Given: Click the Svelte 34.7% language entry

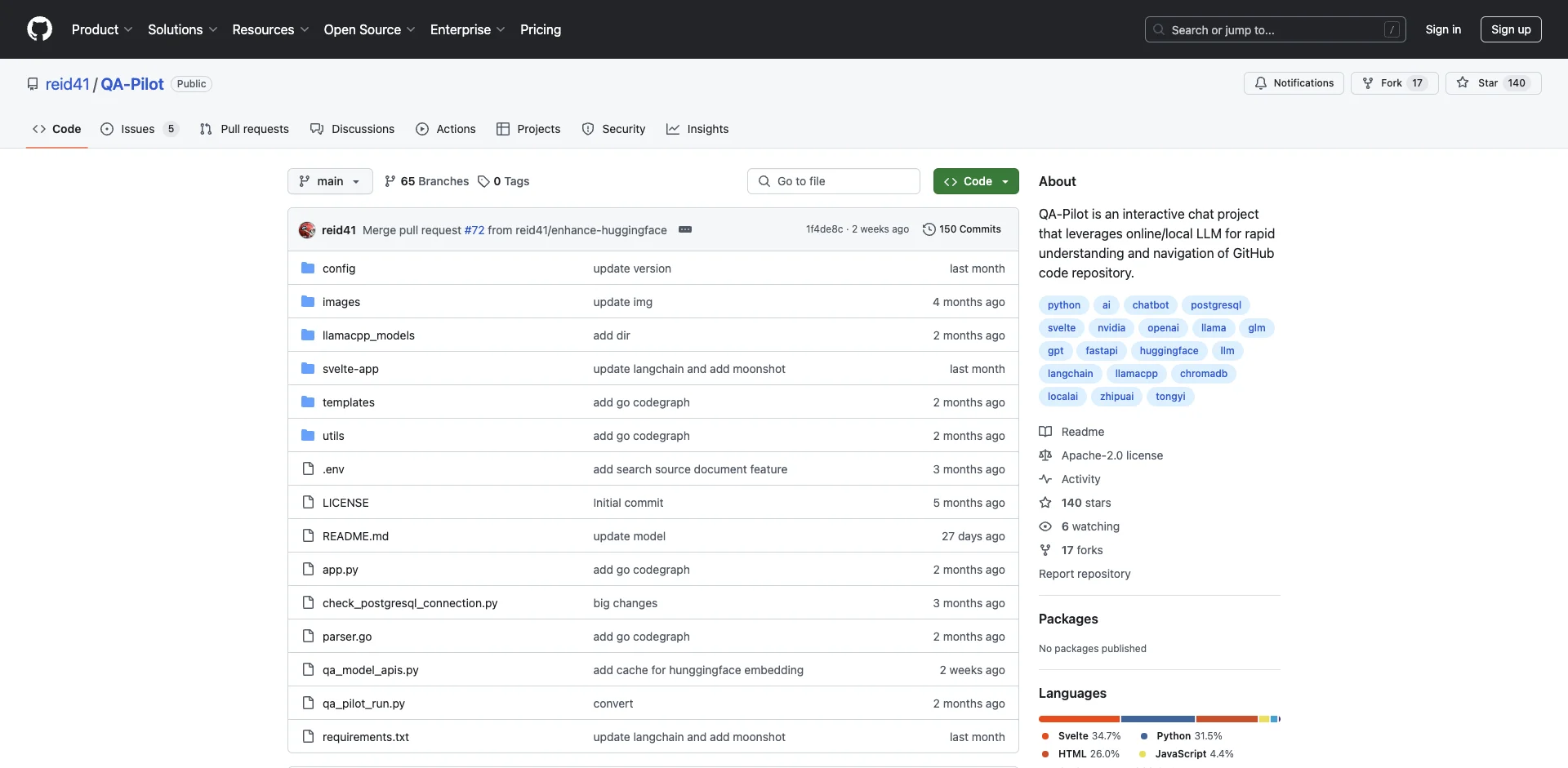Looking at the screenshot, I should (x=1081, y=736).
